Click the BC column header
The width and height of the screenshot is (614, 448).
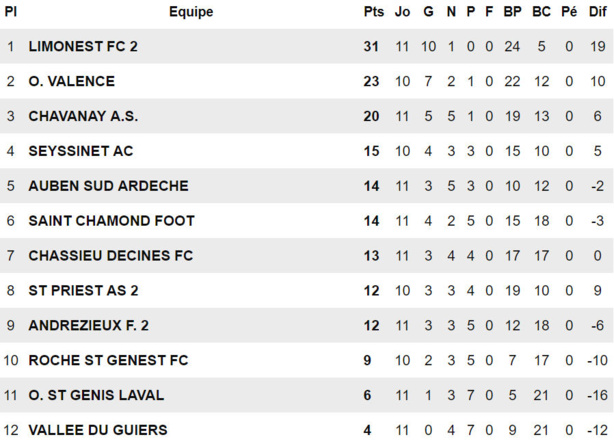(x=541, y=12)
